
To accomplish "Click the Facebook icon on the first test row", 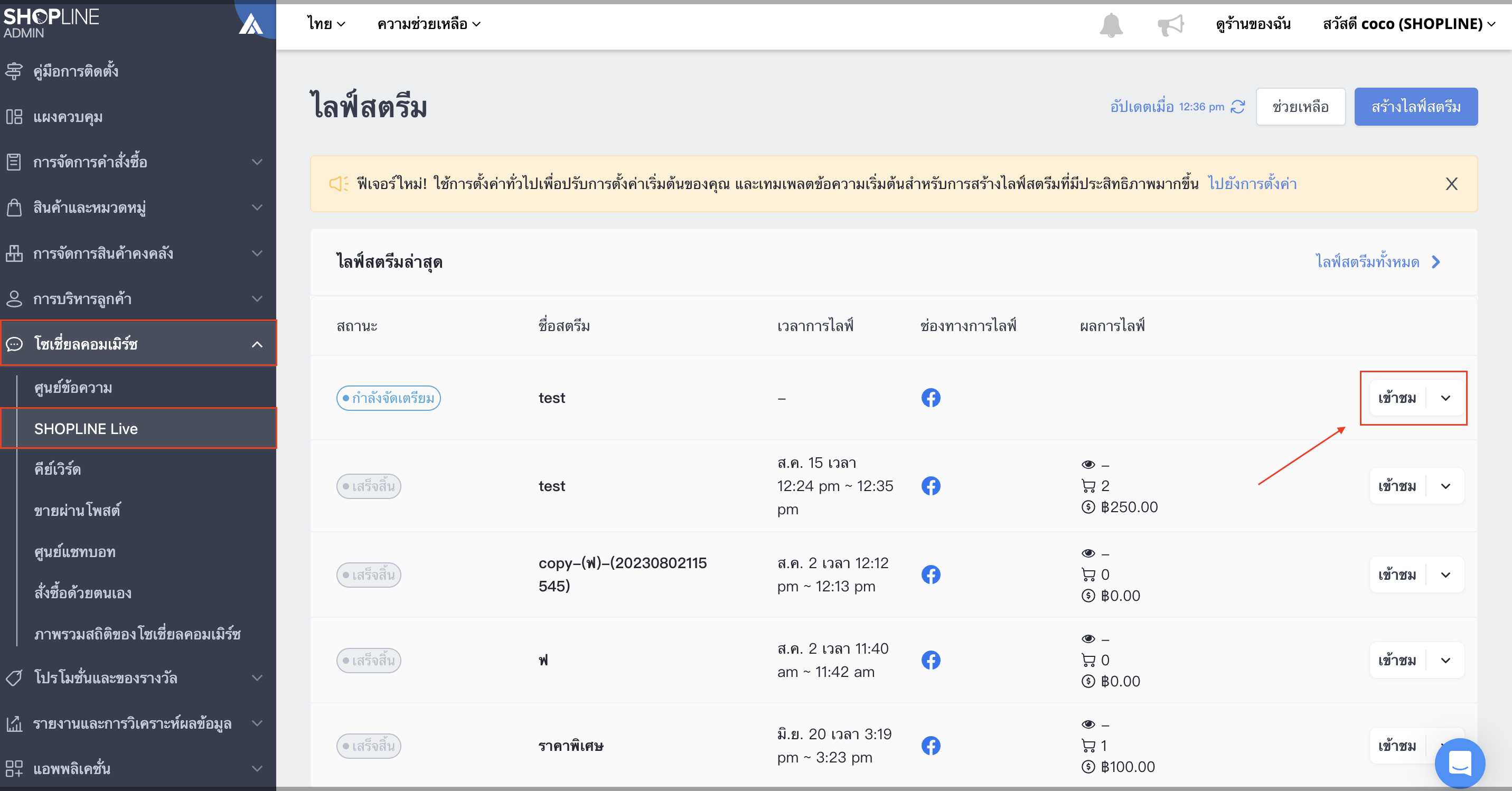I will (x=931, y=398).
